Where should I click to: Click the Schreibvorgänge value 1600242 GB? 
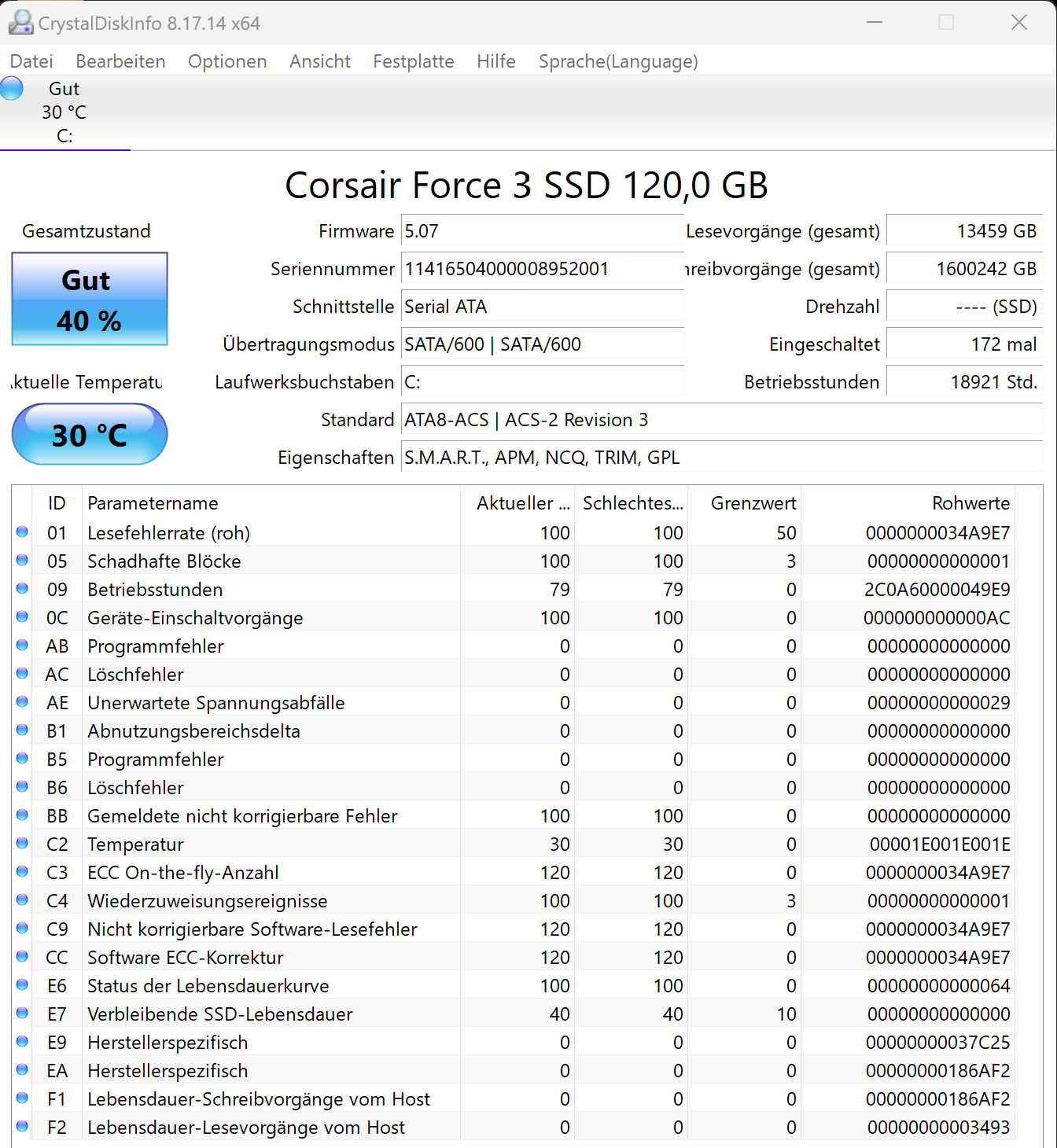pos(965,269)
